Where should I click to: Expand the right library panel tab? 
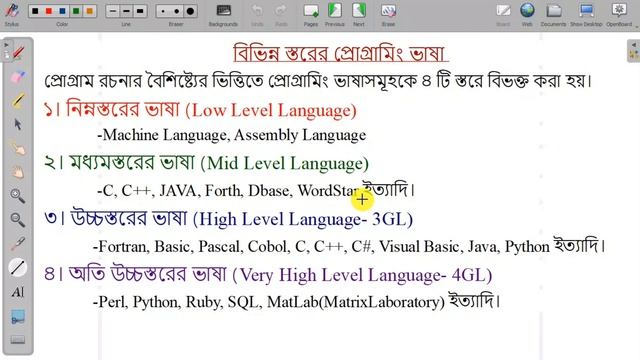tap(633, 50)
